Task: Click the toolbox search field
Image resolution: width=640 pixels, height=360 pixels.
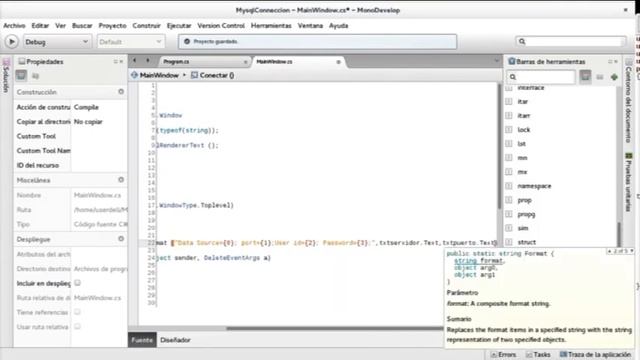Action: (541, 77)
